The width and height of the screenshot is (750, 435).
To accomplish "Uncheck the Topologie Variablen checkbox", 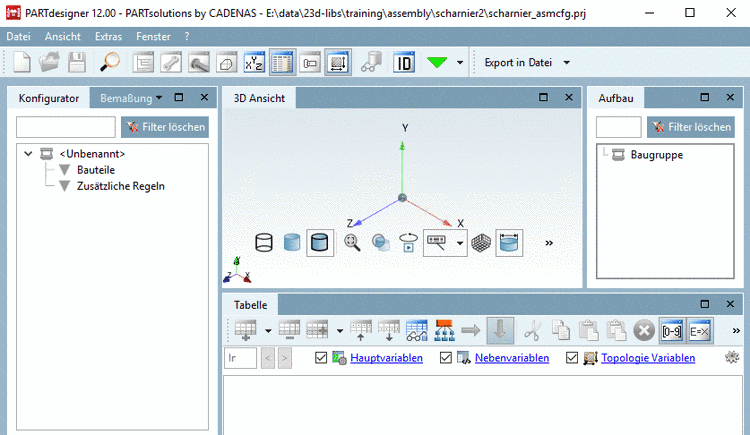I will click(x=572, y=357).
